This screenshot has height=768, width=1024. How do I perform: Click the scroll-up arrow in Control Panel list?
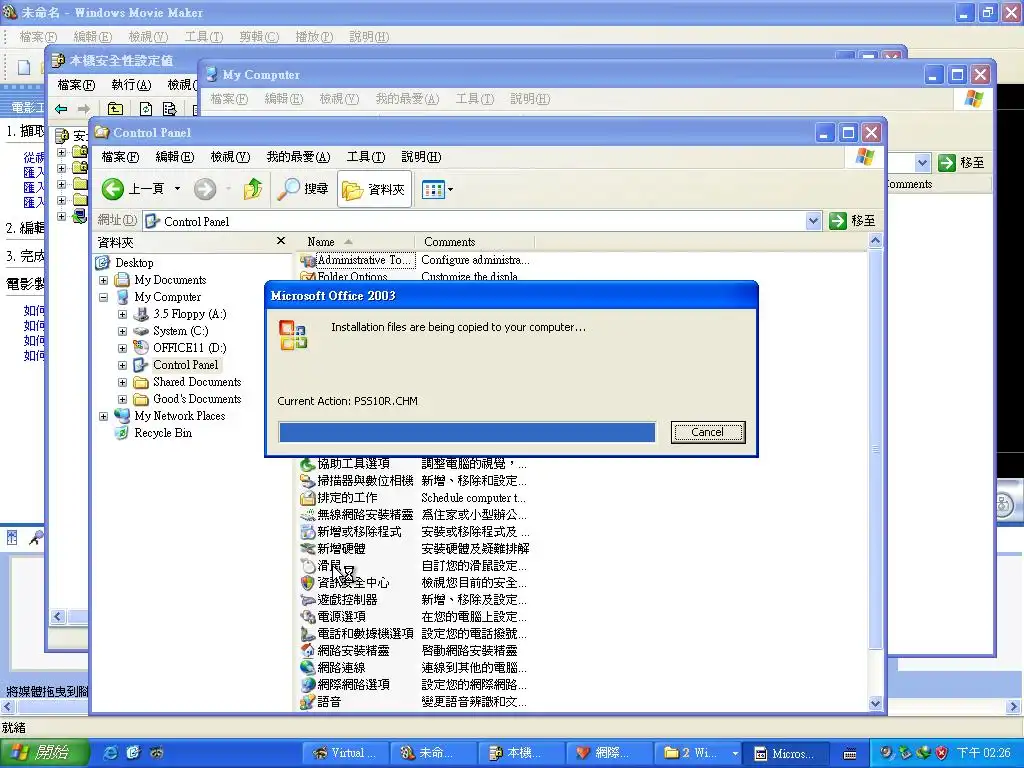coord(876,241)
